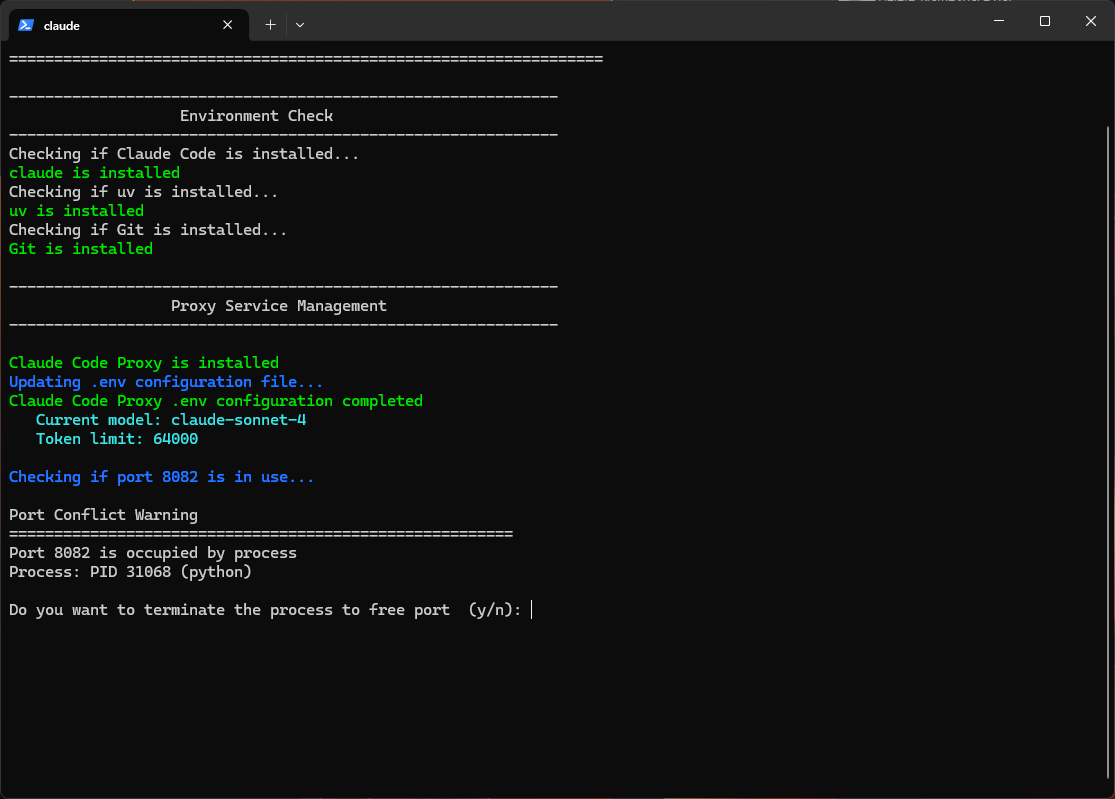This screenshot has height=799, width=1115.
Task: Click the 'Environment Check' heading
Action: coord(256,116)
